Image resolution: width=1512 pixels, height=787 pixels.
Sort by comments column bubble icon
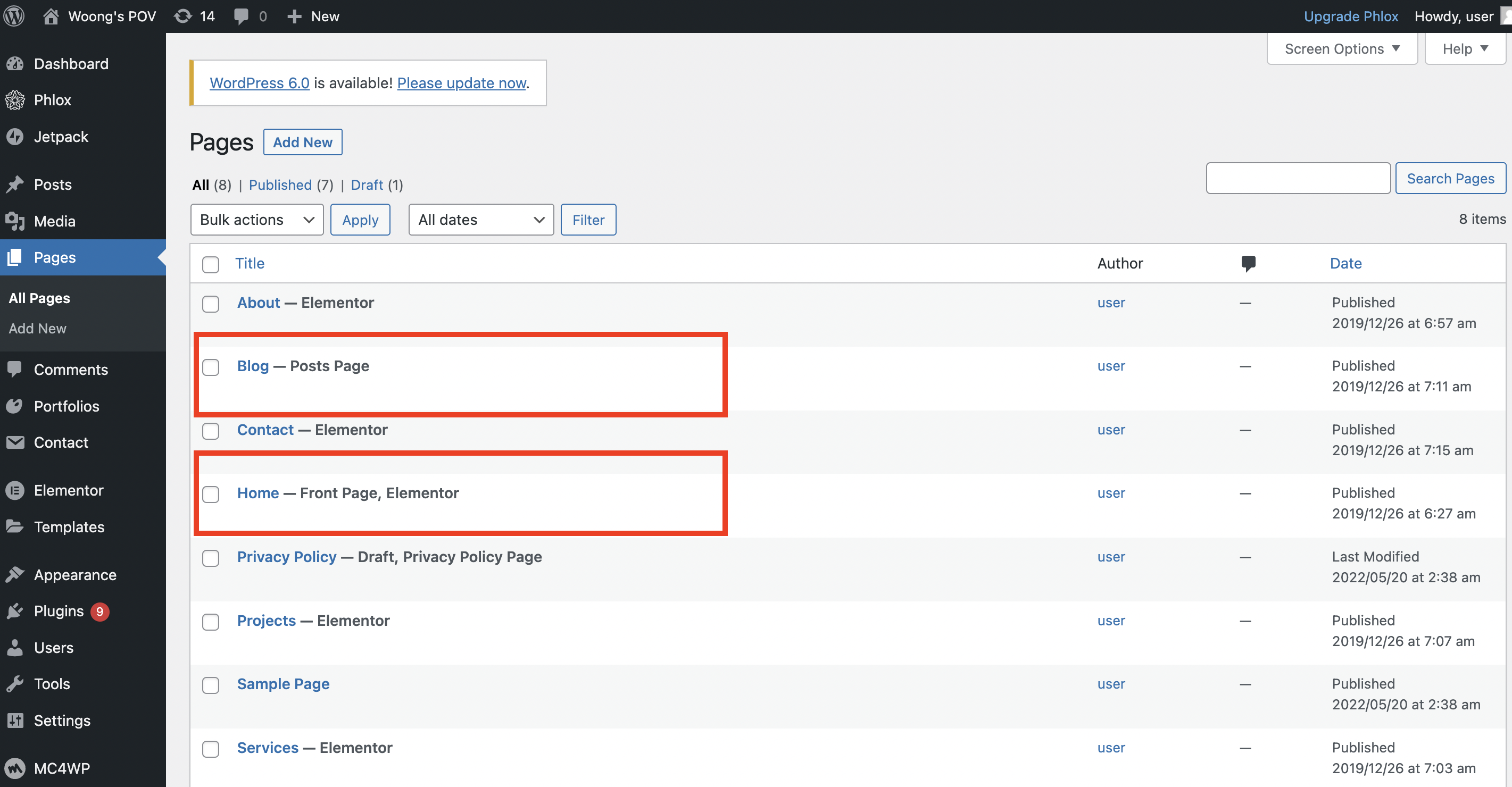pos(1248,263)
